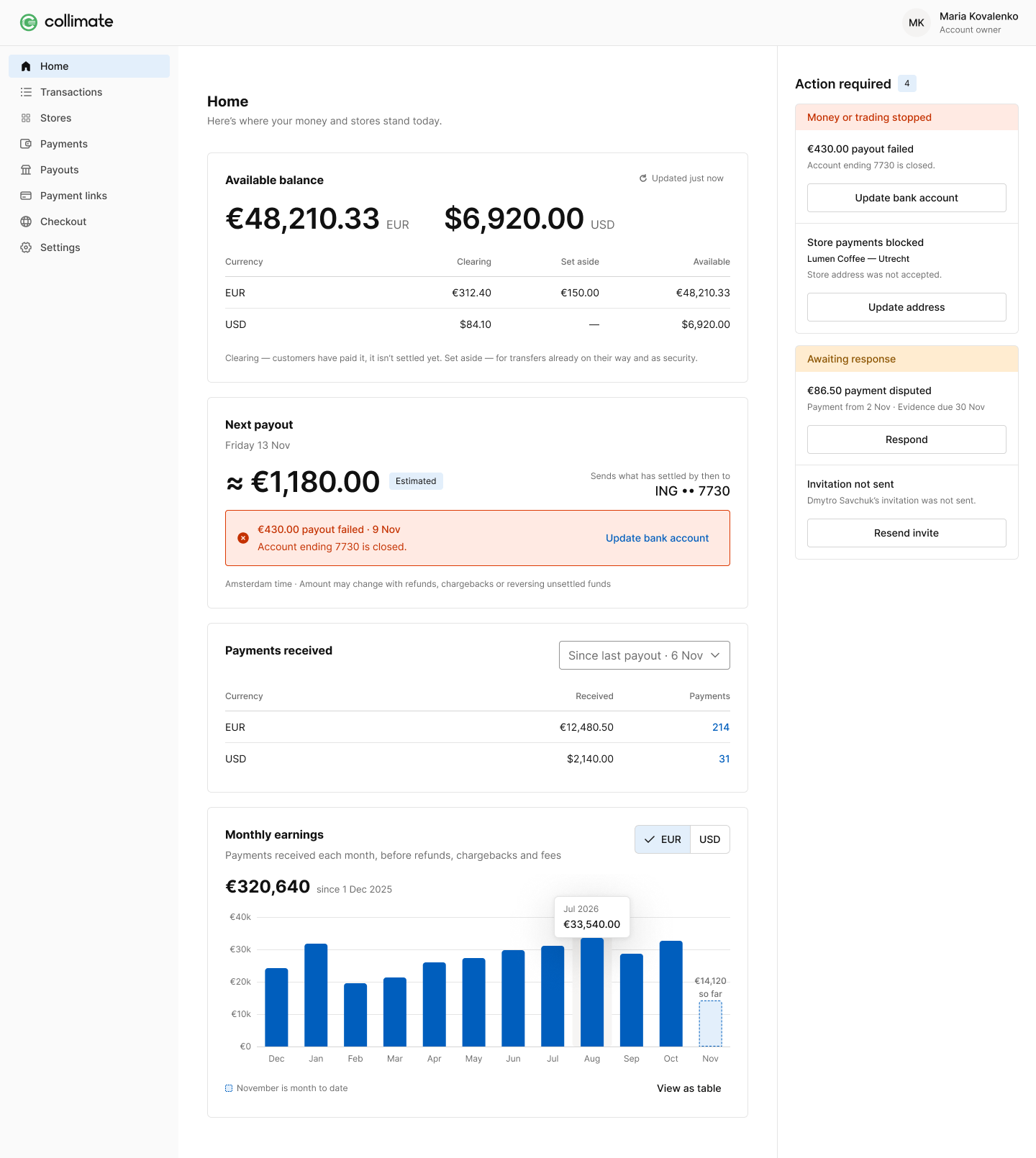This screenshot has height=1158, width=1036.
Task: Open the 214 EUR payments link
Action: point(721,727)
